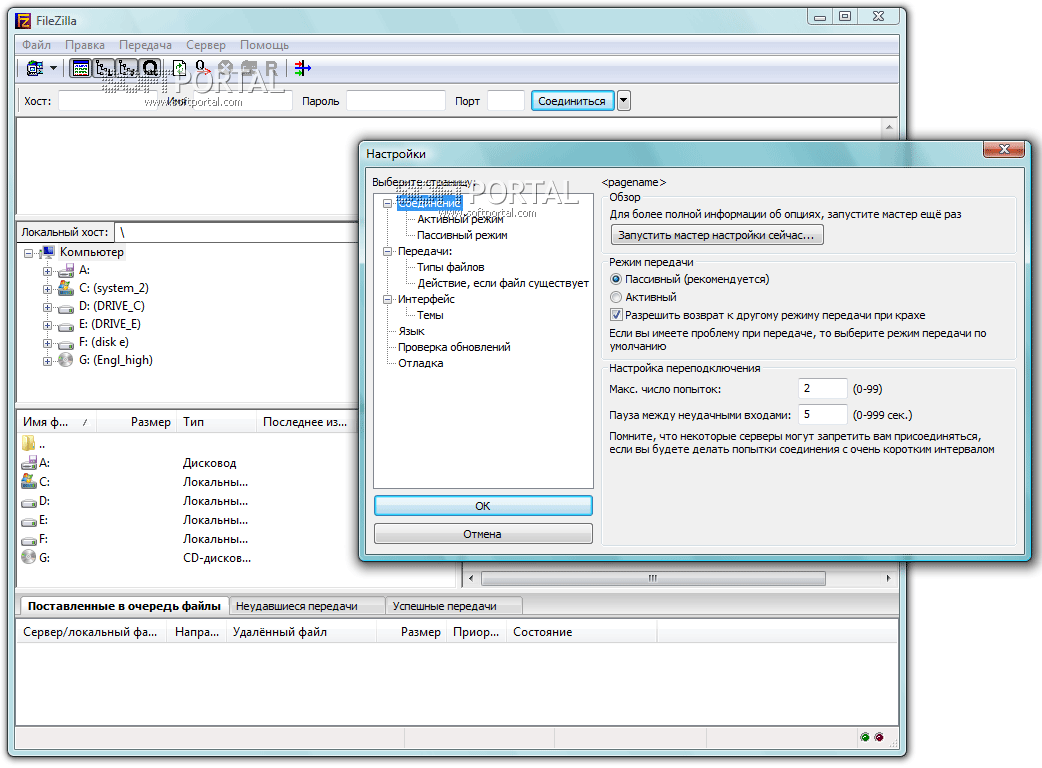The height and width of the screenshot is (768, 1042).
Task: Click the reconnect (R) toolbar icon
Action: (x=271, y=68)
